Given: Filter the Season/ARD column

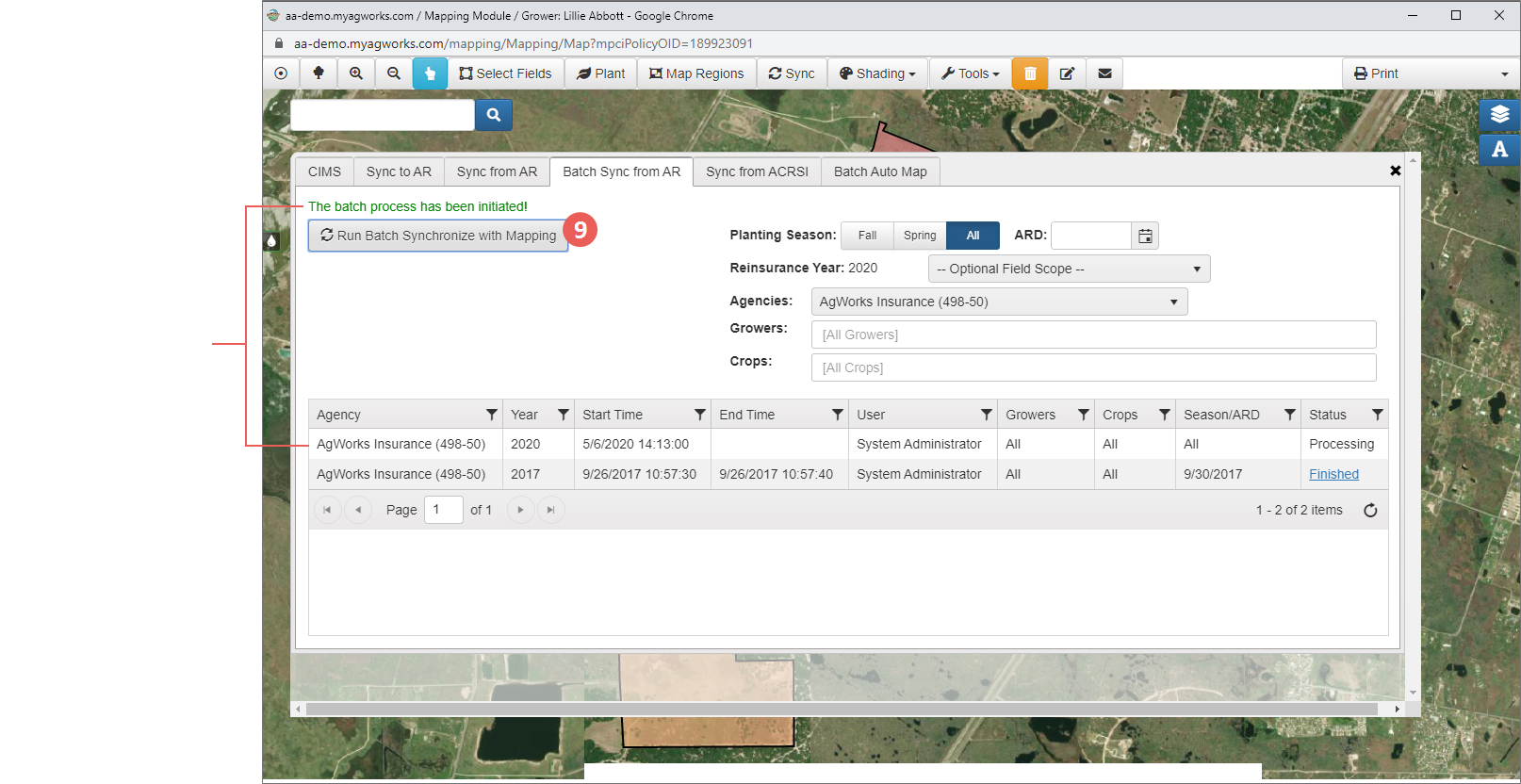Looking at the screenshot, I should pyautogui.click(x=1289, y=415).
